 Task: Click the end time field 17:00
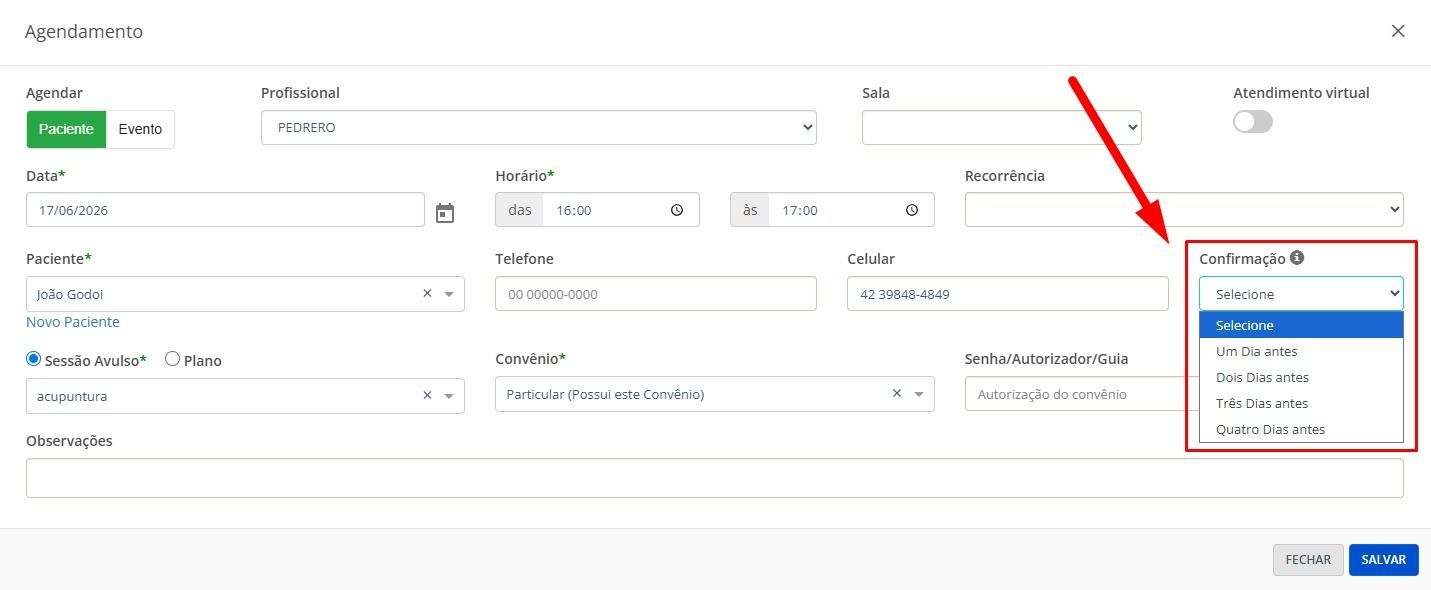click(851, 210)
